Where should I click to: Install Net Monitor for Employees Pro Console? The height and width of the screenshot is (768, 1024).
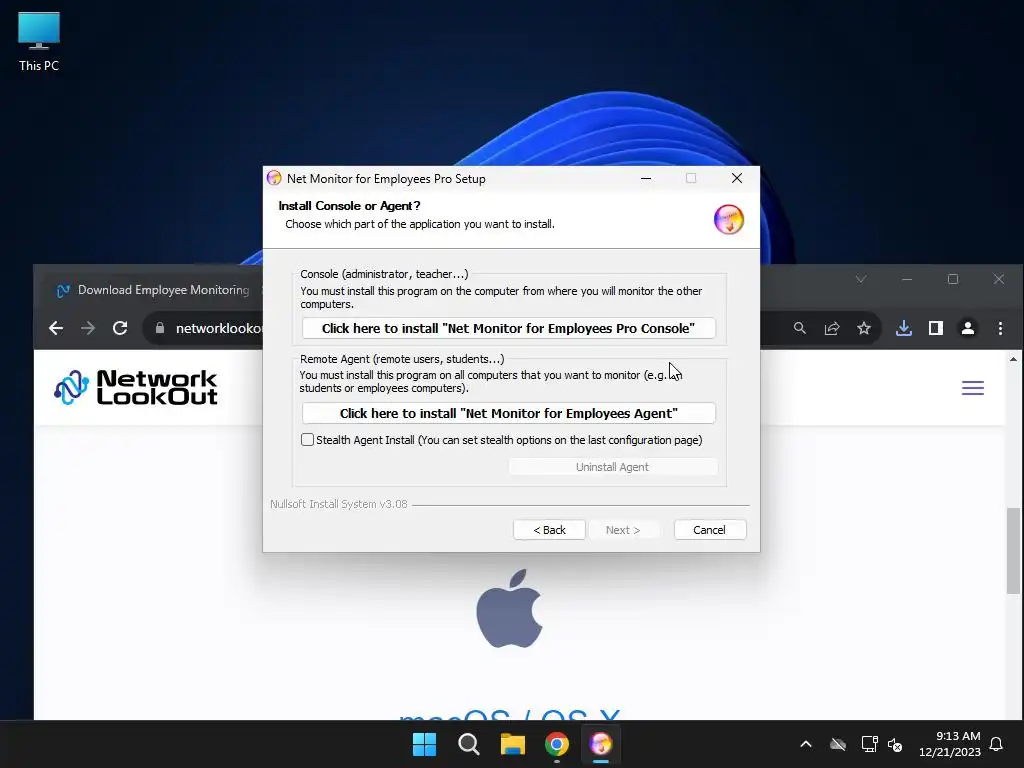508,328
